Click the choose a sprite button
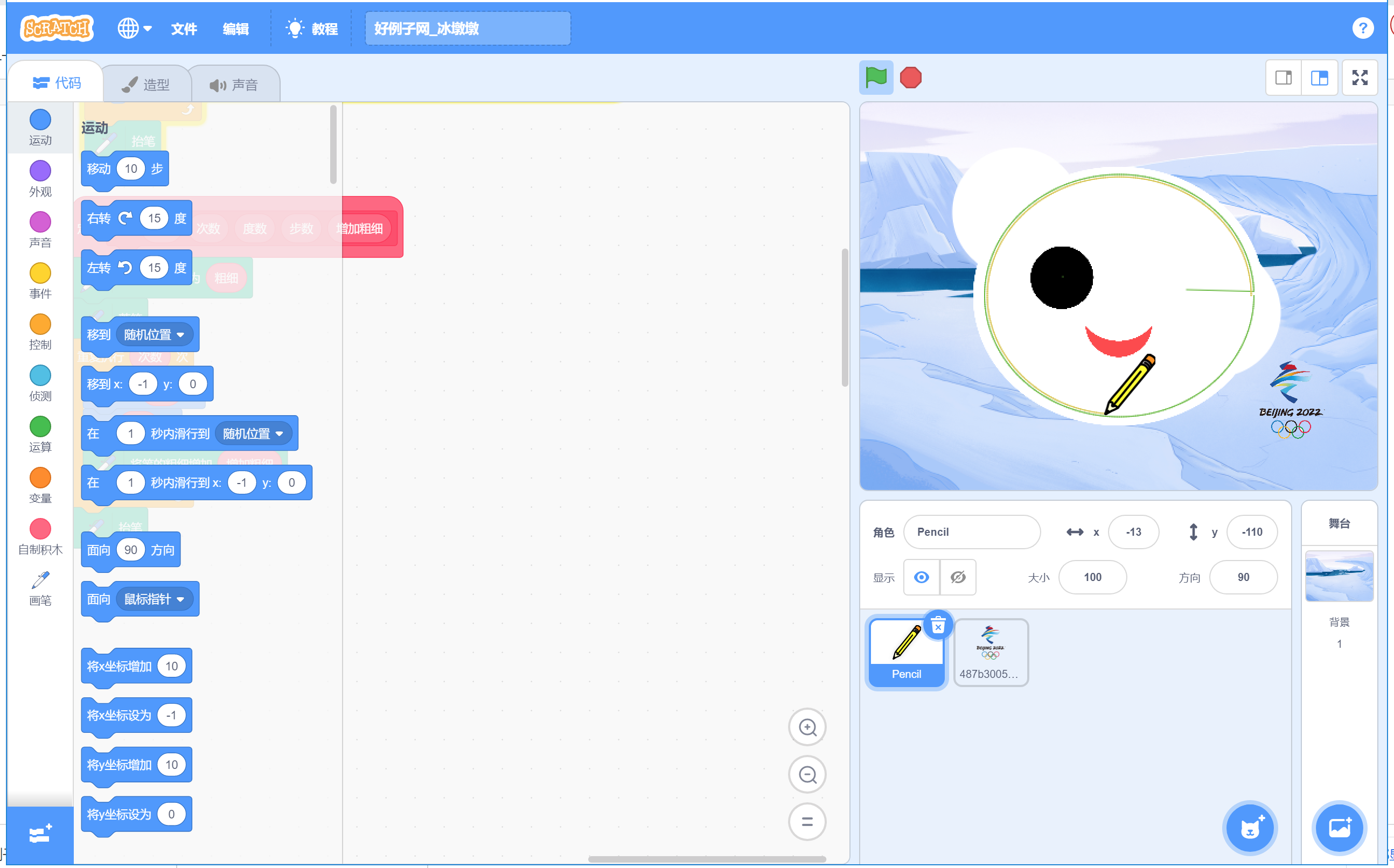The image size is (1394, 868). (x=1249, y=828)
